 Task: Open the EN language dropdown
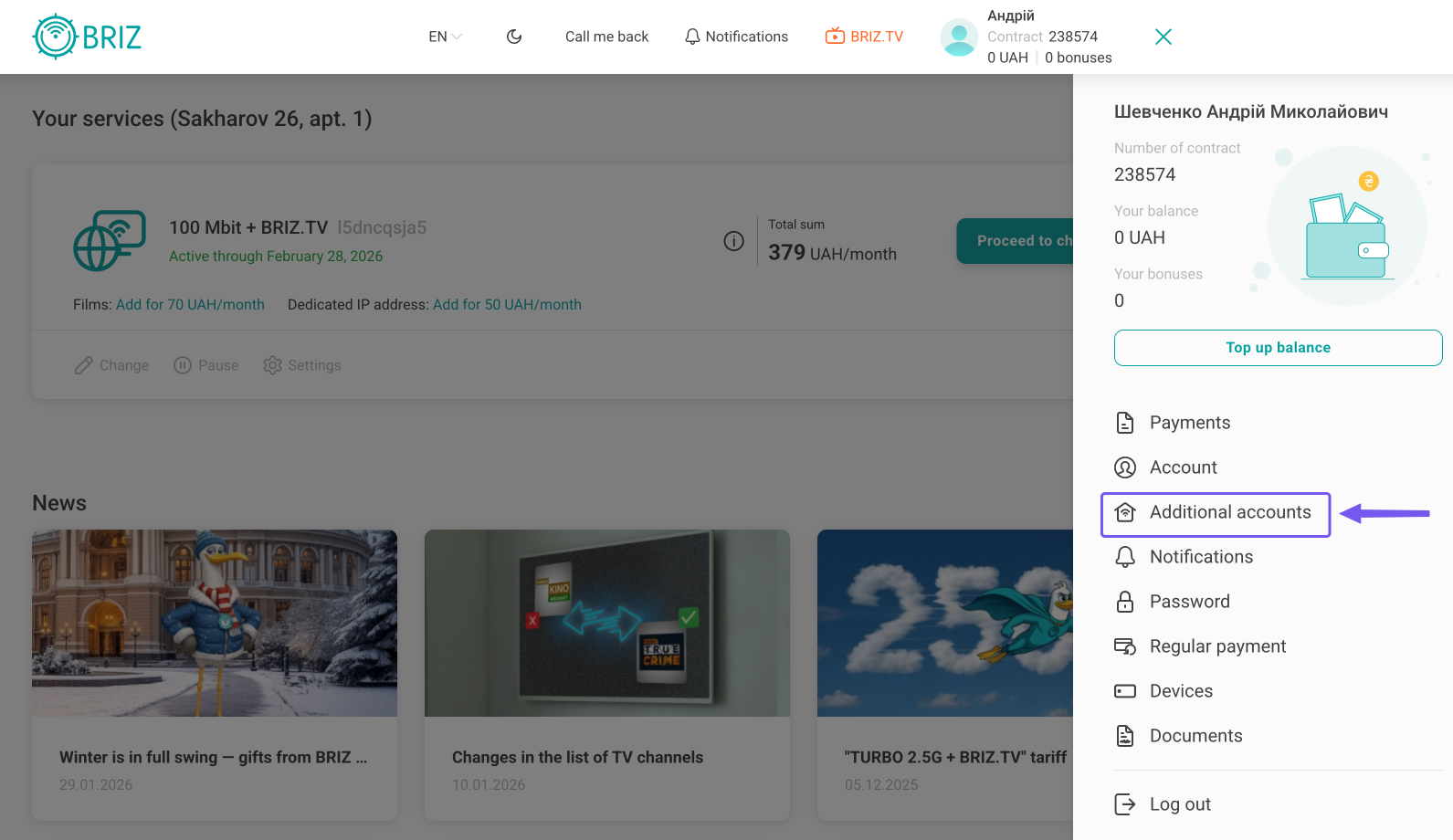[445, 37]
